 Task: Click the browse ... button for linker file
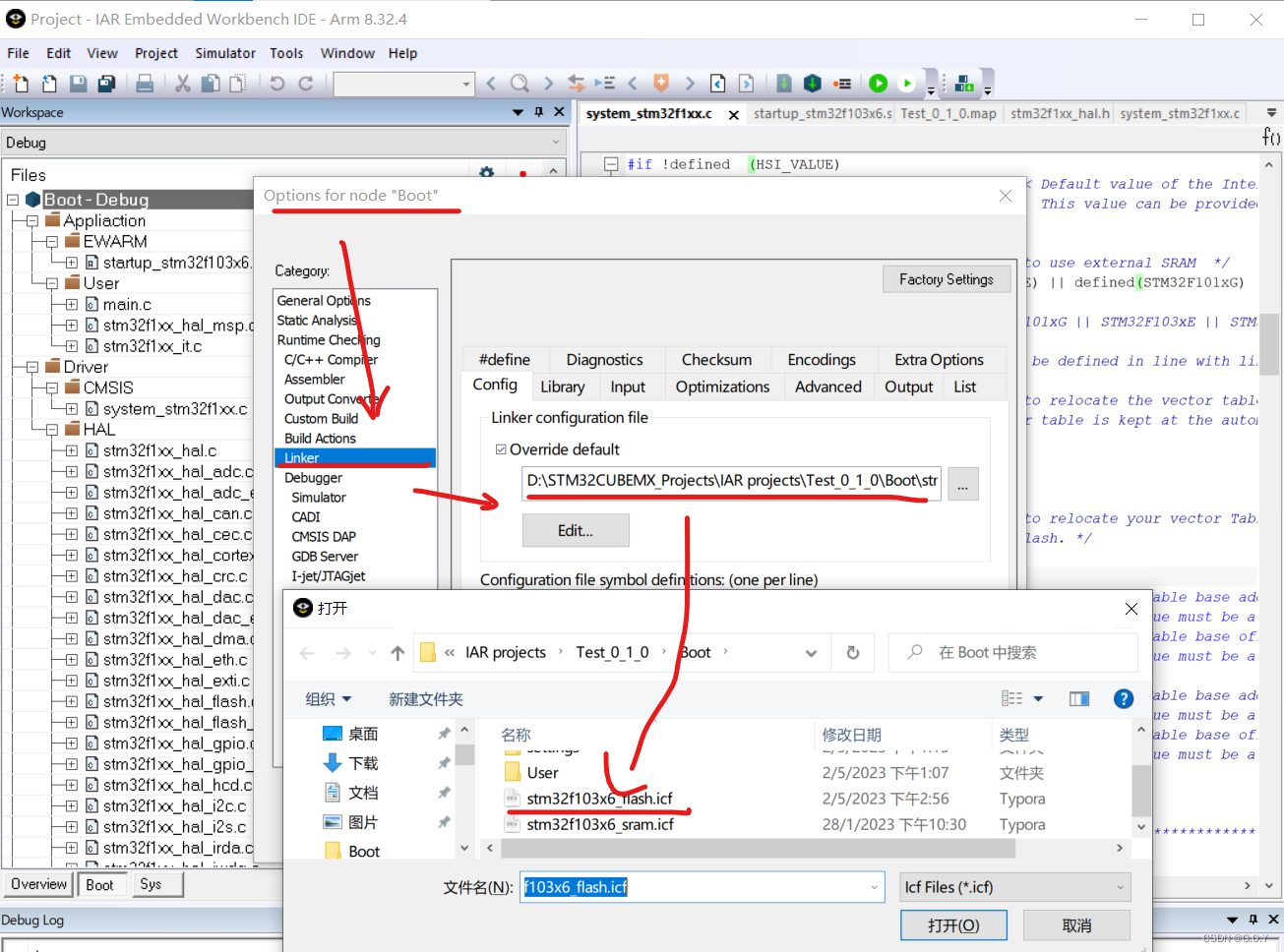pyautogui.click(x=963, y=485)
